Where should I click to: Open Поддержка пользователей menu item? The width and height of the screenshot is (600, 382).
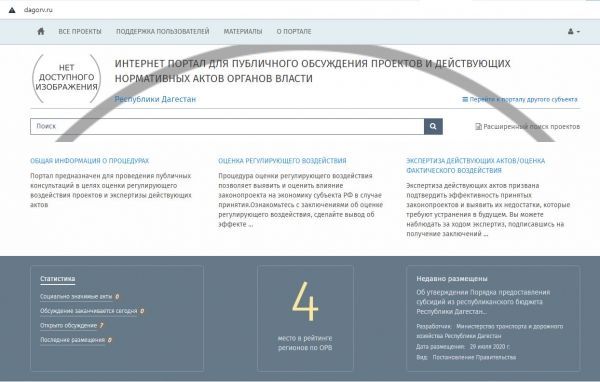click(x=163, y=31)
